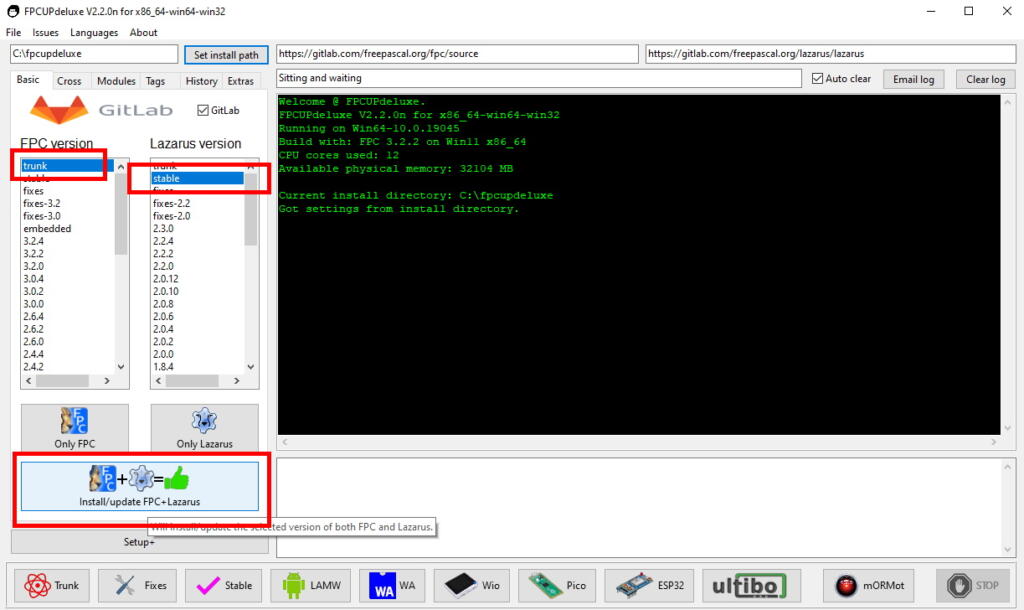Click the Only Lazarus button

(204, 428)
